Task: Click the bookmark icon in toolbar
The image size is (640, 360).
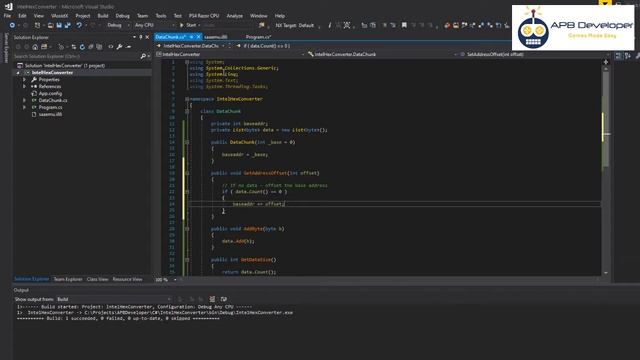Action: [x=404, y=25]
